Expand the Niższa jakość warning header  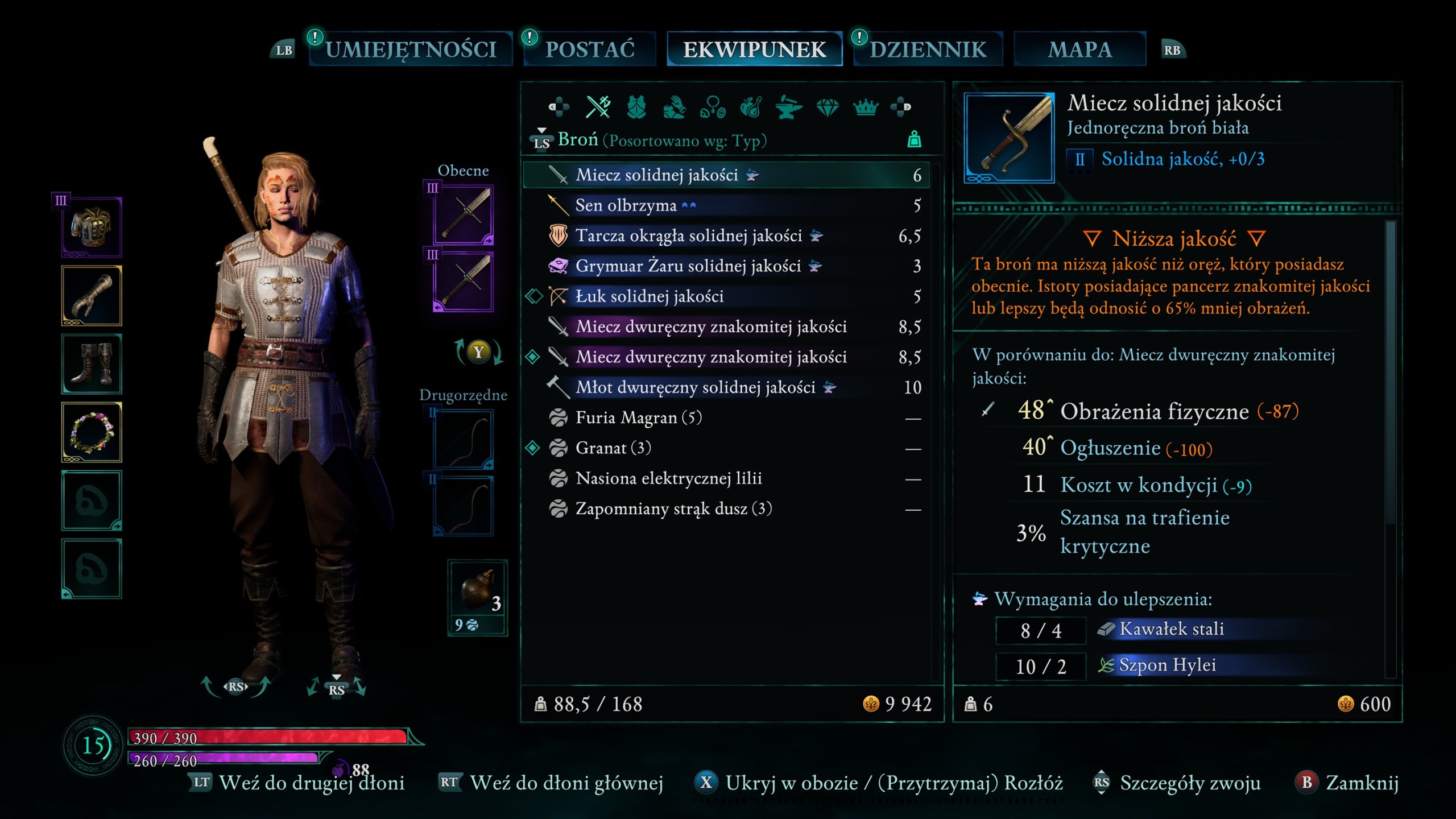[x=1174, y=239]
